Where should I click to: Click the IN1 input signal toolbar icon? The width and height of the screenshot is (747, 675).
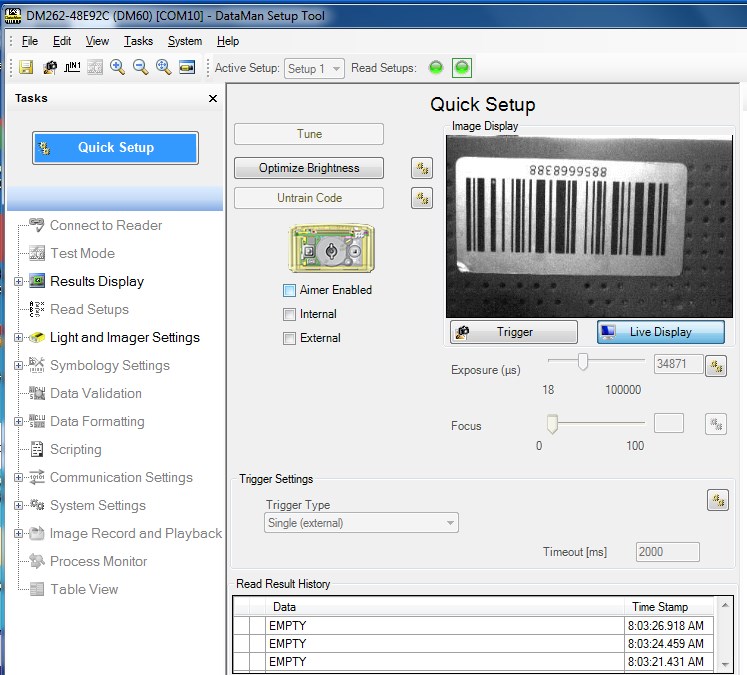click(x=72, y=67)
